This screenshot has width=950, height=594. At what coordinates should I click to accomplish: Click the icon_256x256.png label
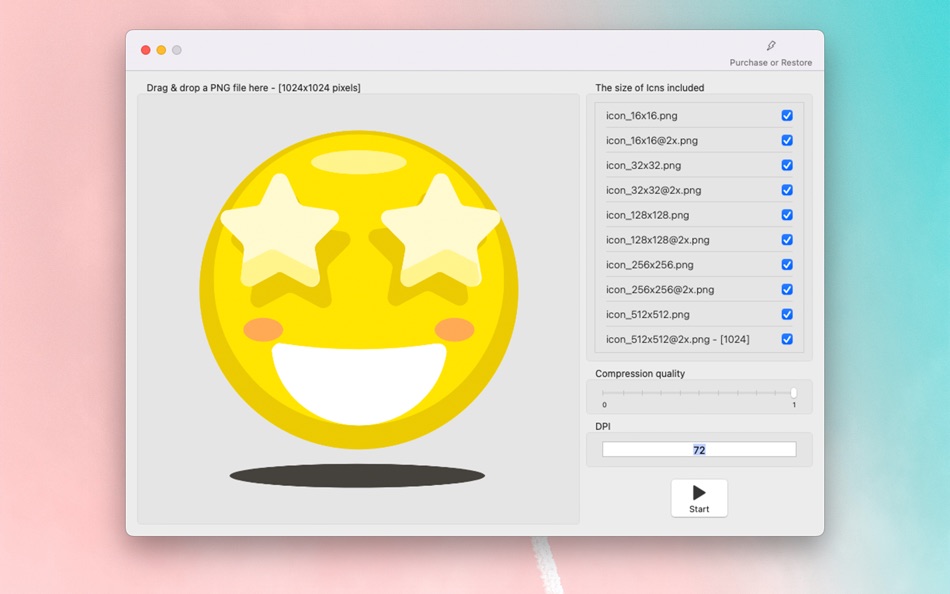pyautogui.click(x=649, y=265)
